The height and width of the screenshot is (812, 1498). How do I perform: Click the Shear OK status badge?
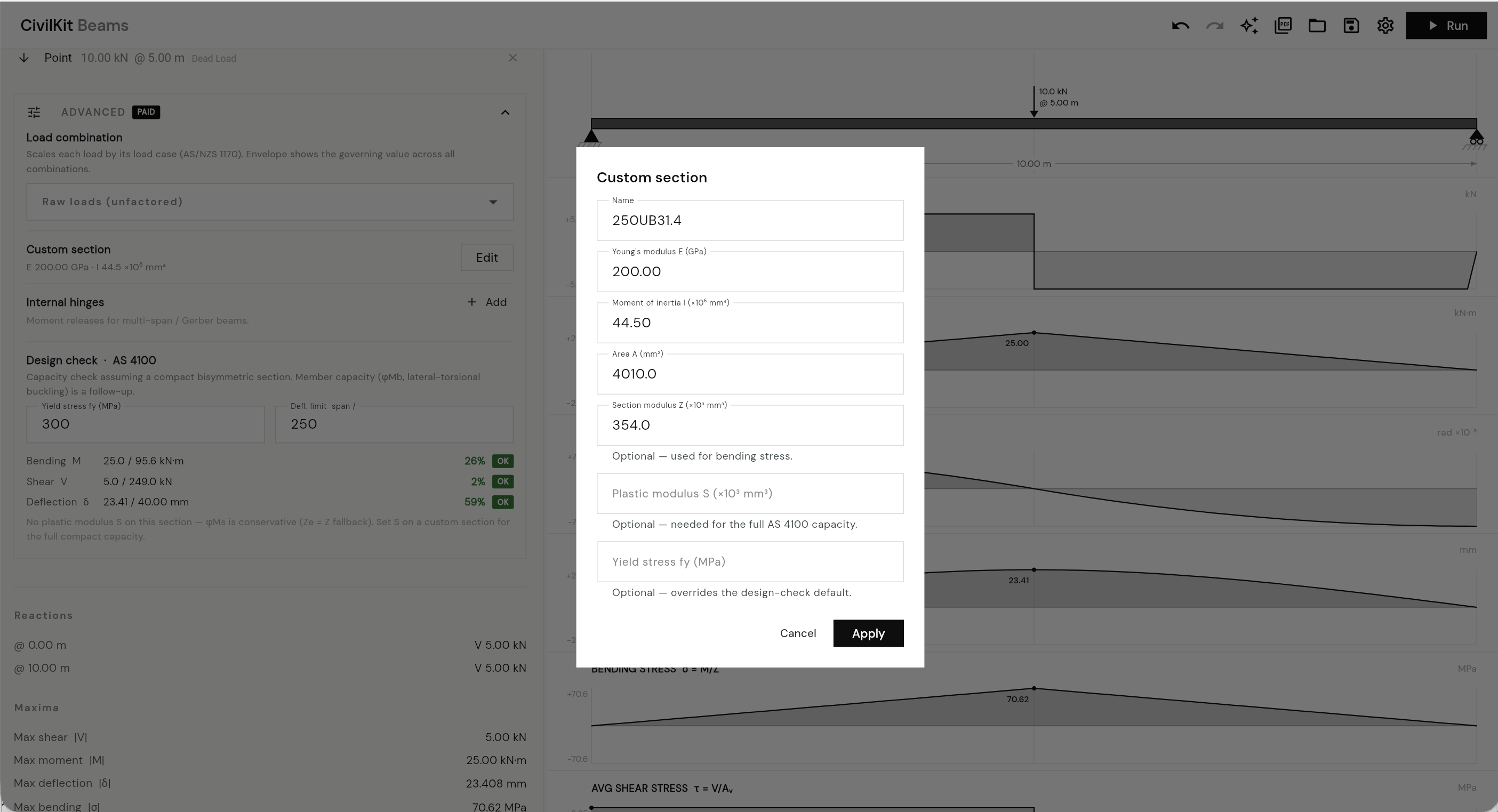[502, 481]
